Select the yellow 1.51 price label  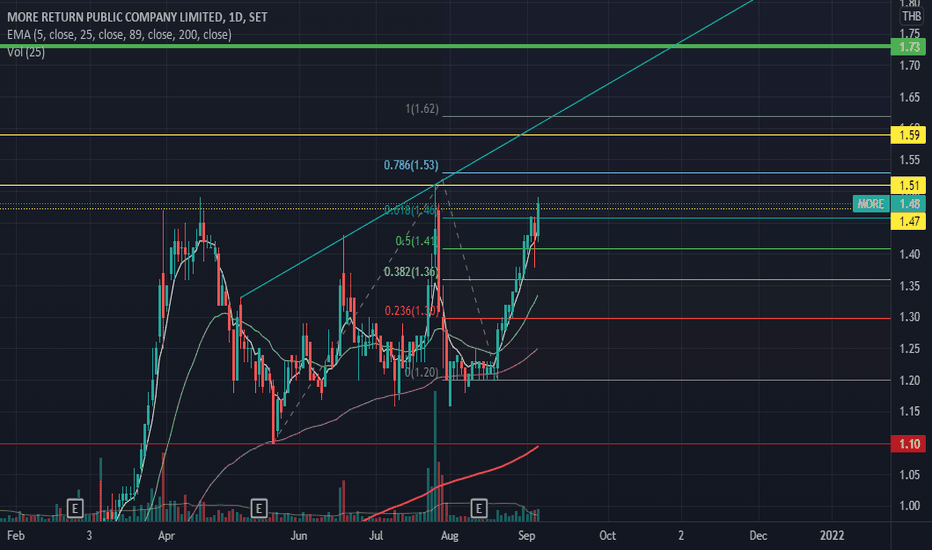909,186
